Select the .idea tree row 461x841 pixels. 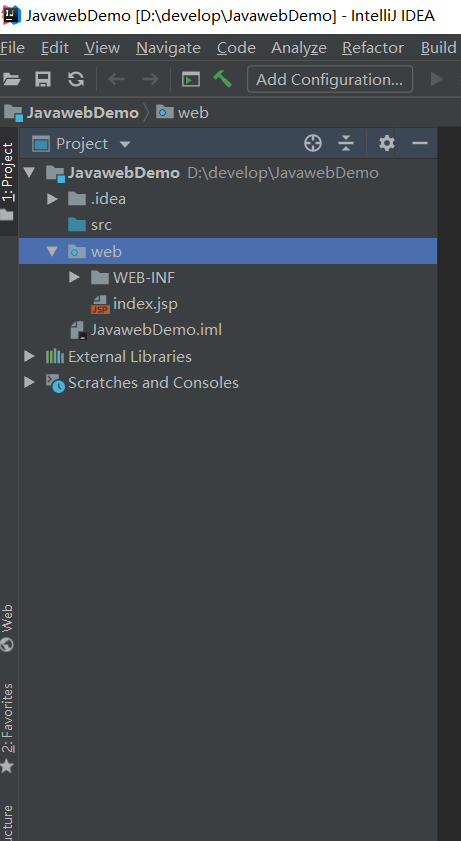228,199
